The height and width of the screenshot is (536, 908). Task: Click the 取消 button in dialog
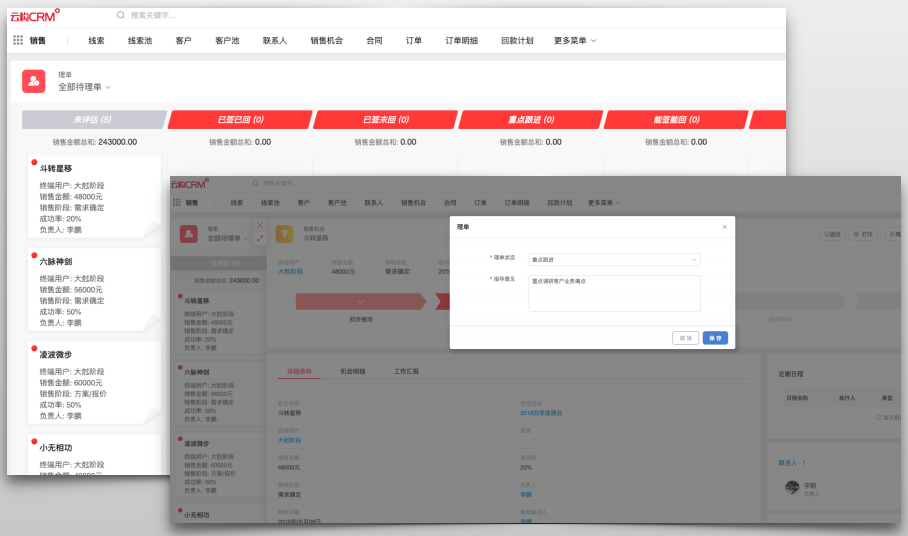pyautogui.click(x=685, y=338)
